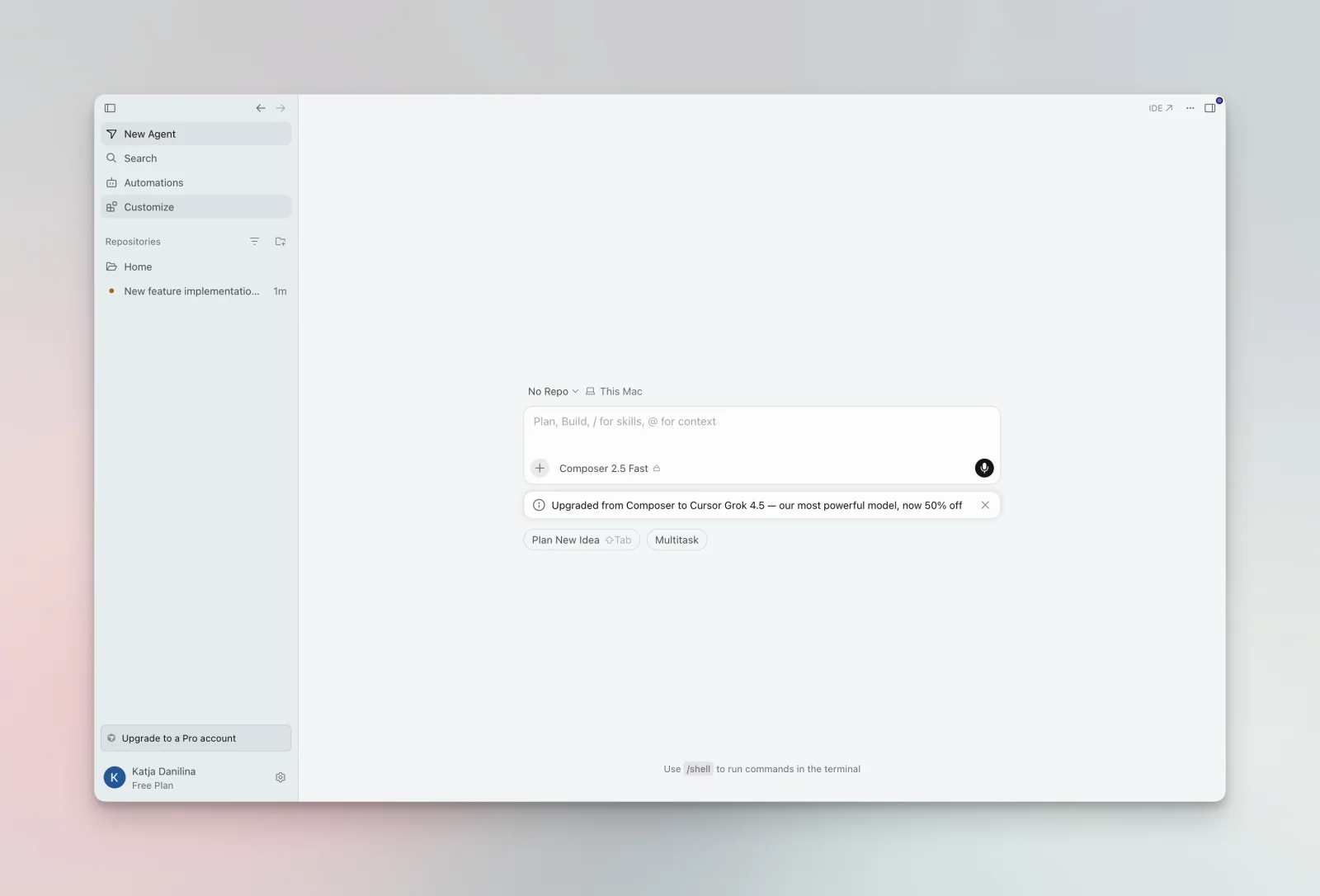The image size is (1320, 896).
Task: Click the /shell command hint
Action: 699,769
